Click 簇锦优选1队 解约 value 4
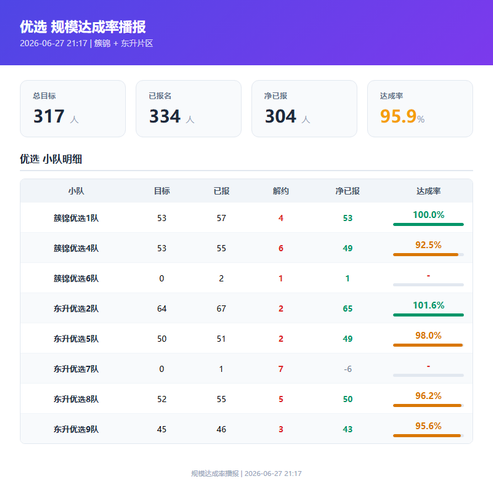Viewport: 493px width, 500px height. (x=281, y=218)
